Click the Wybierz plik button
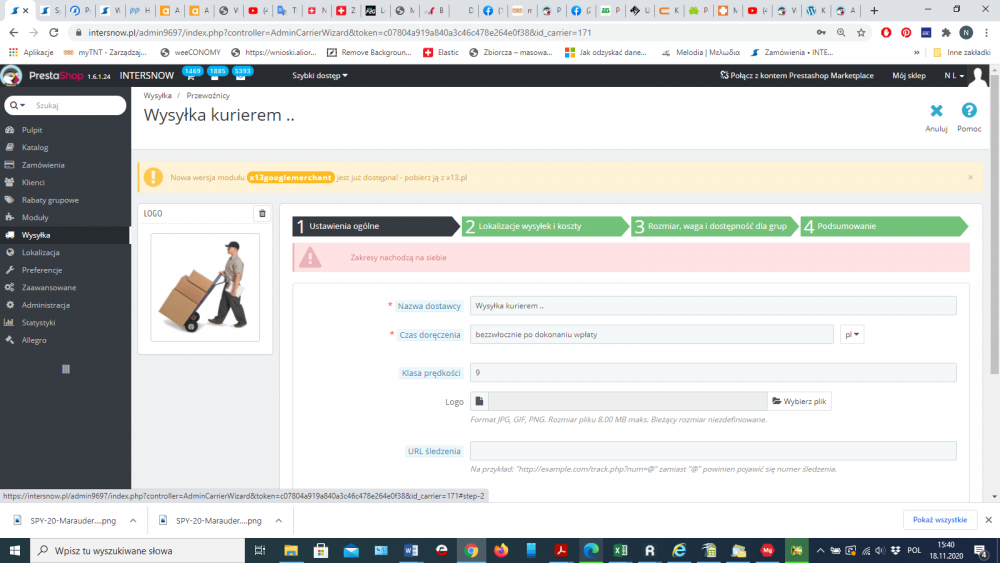The image size is (1000, 563). (799, 401)
